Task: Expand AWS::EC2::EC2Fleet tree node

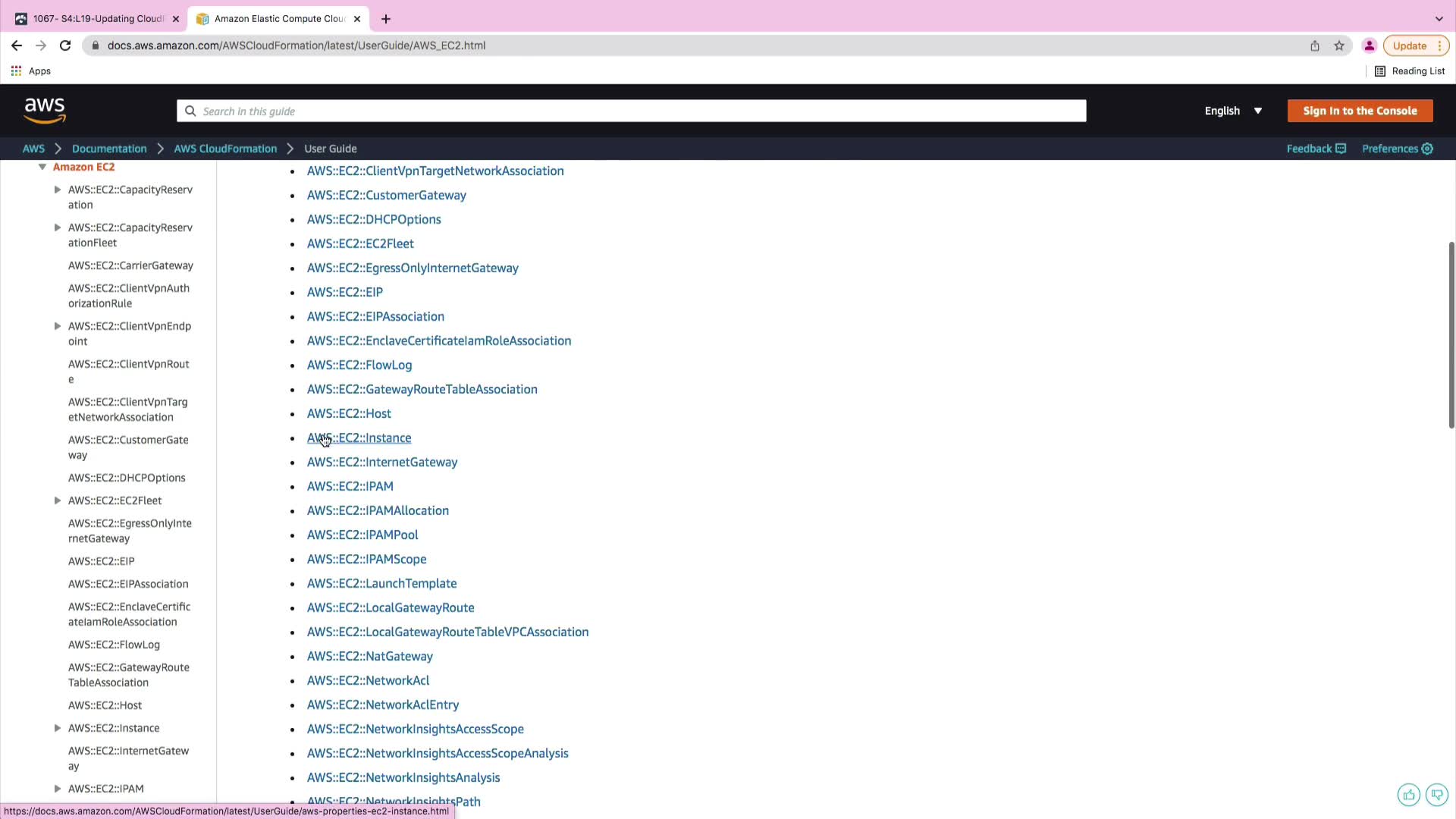Action: pyautogui.click(x=58, y=500)
